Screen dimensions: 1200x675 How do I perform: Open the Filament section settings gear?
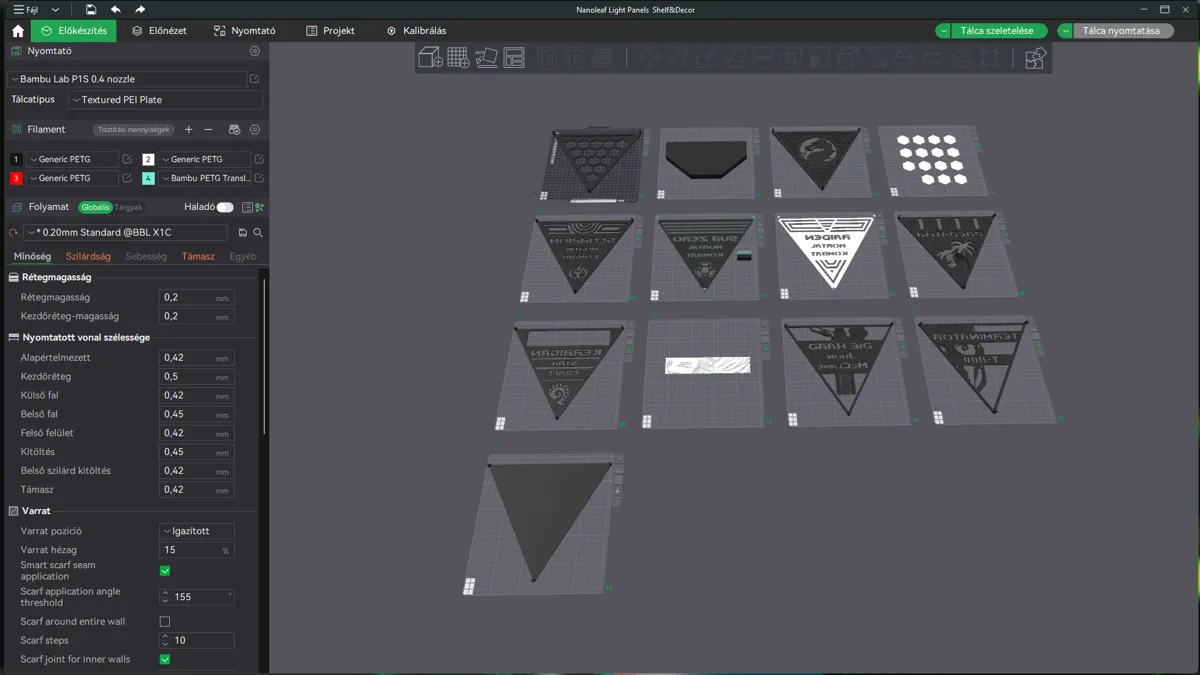(x=255, y=130)
